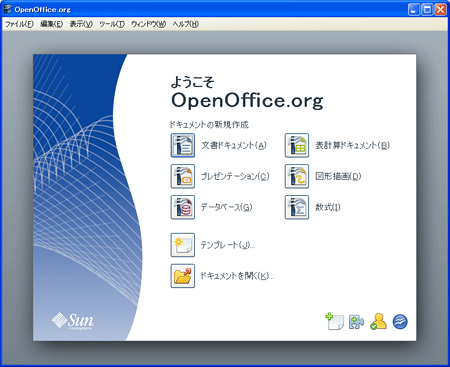Click the blue OpenOffice.org info globe icon
This screenshot has height=367, width=450.
[400, 322]
